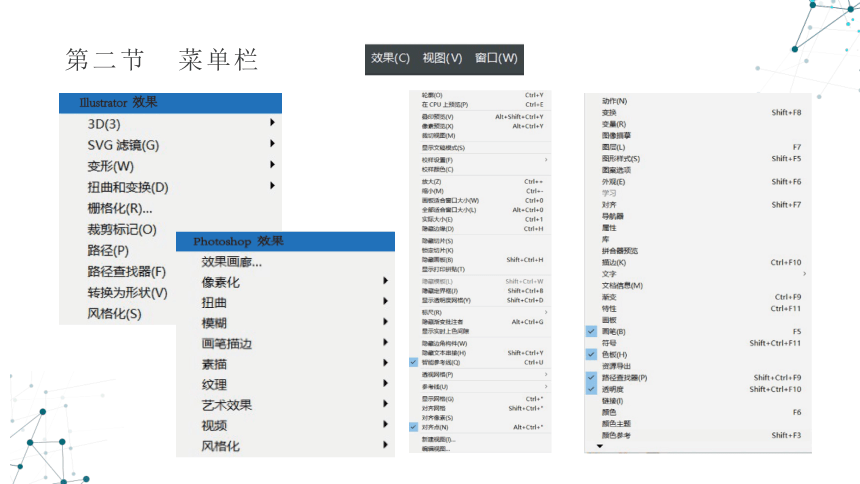Toggle the checked 智能参考线(Q) option
The width and height of the screenshot is (860, 484).
[480, 362]
